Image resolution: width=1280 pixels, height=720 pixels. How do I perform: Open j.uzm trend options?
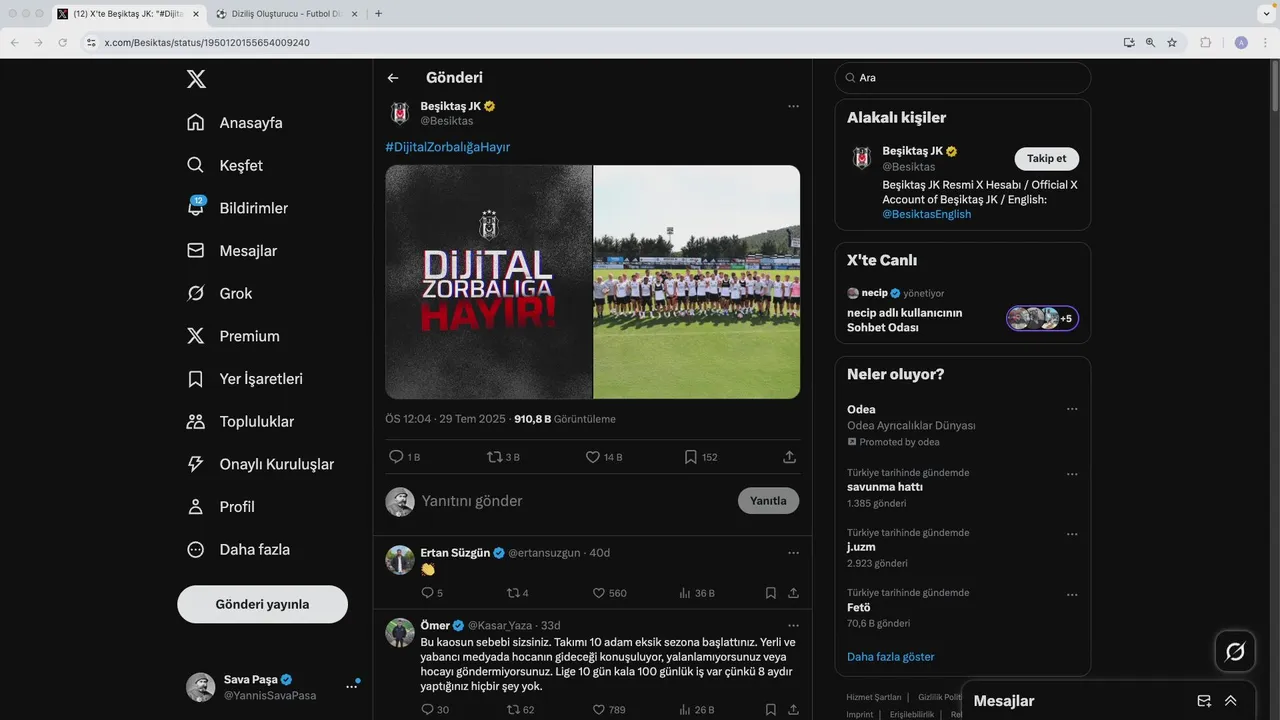tap(1072, 534)
